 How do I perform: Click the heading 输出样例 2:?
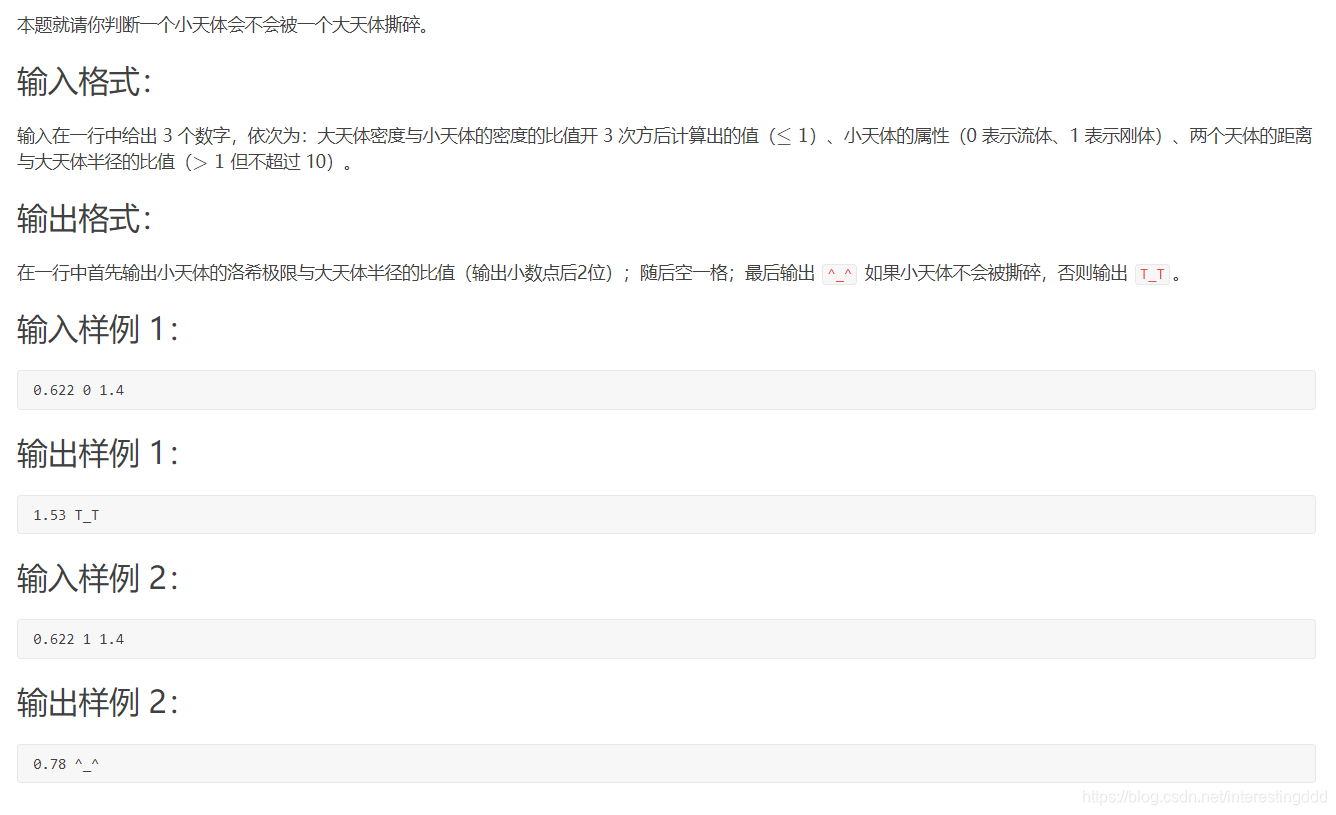[98, 703]
